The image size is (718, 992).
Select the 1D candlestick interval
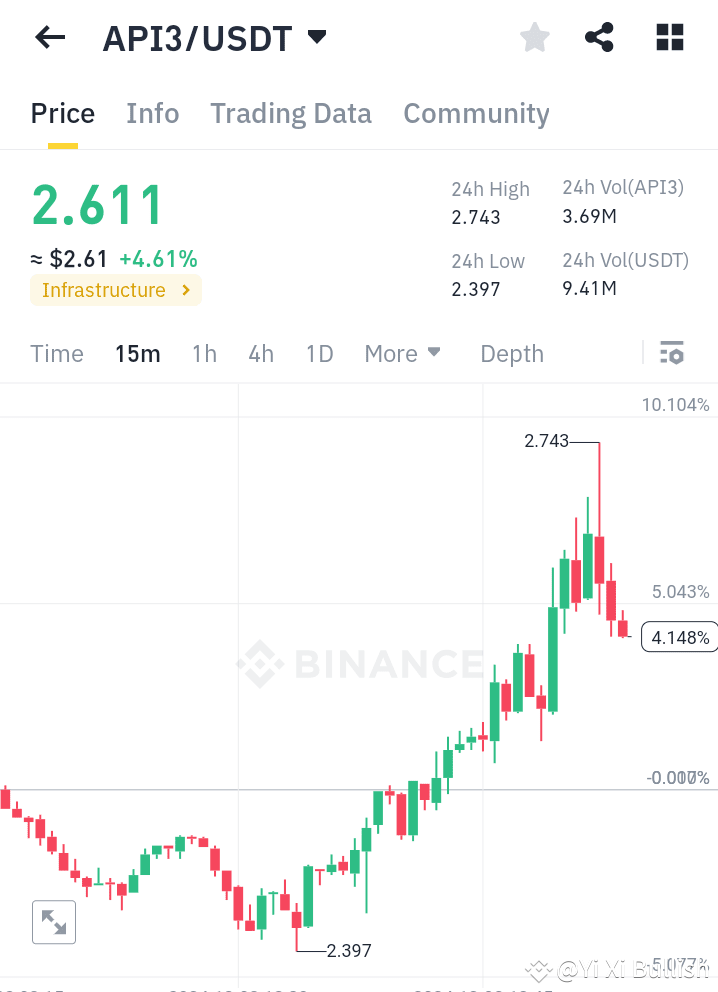(x=319, y=353)
